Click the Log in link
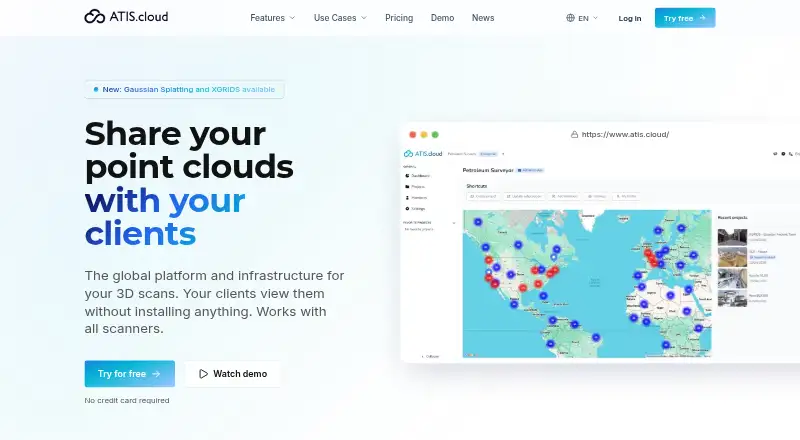800x440 pixels. [x=630, y=18]
